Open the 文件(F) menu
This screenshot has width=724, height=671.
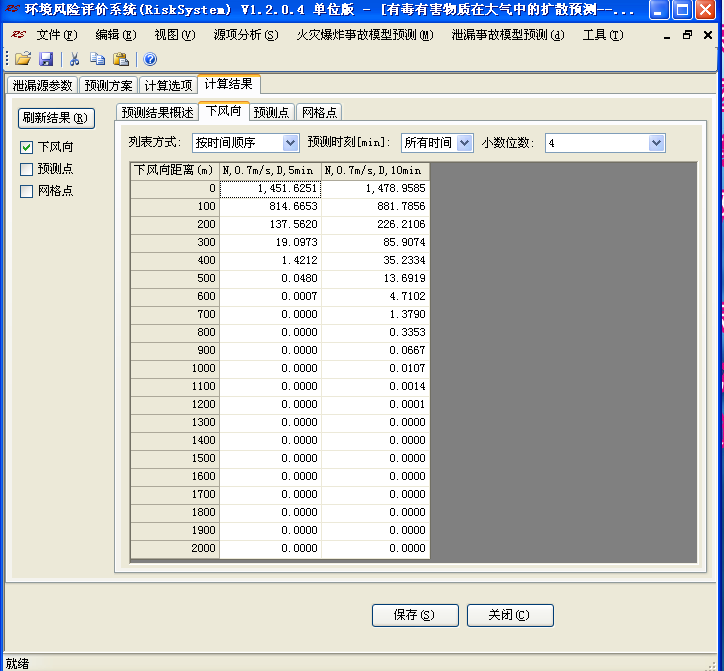click(x=57, y=35)
